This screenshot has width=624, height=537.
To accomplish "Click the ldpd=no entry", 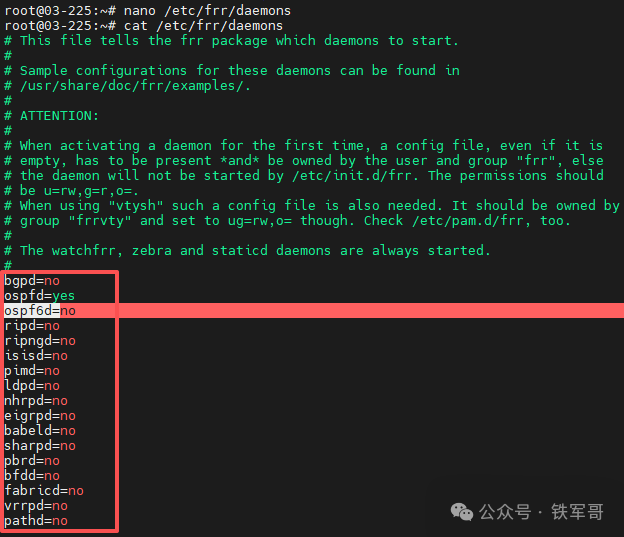I will (x=32, y=386).
